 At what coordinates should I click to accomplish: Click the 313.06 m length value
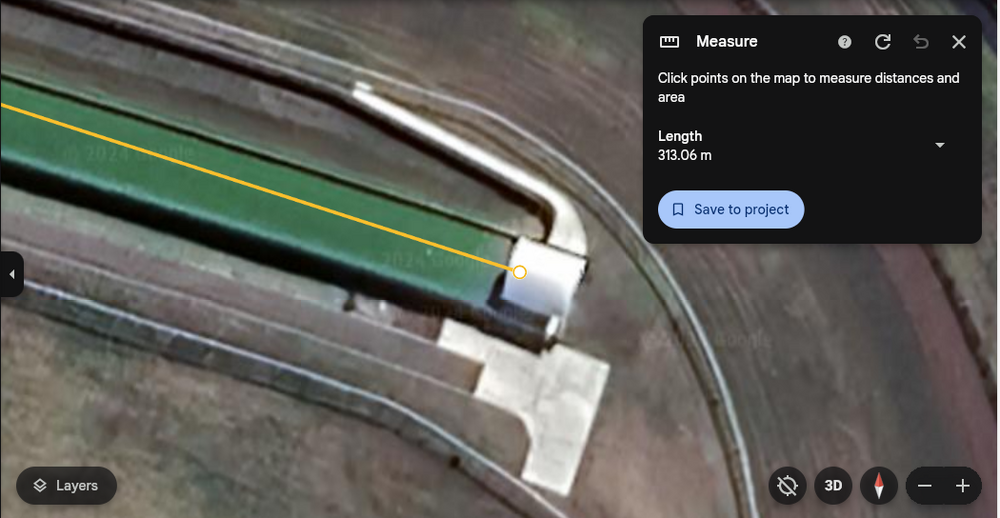(685, 155)
